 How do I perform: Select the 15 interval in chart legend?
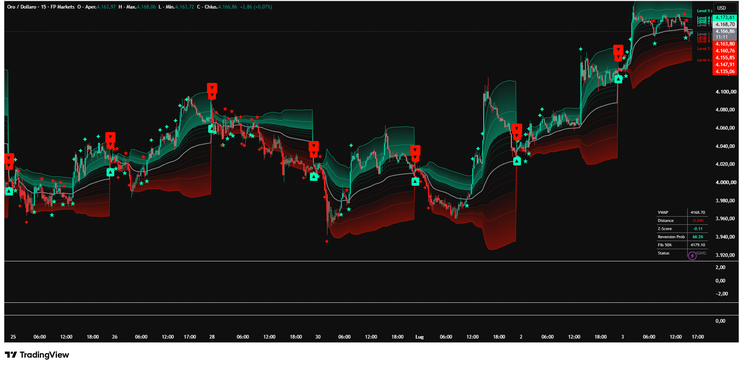pyautogui.click(x=43, y=7)
